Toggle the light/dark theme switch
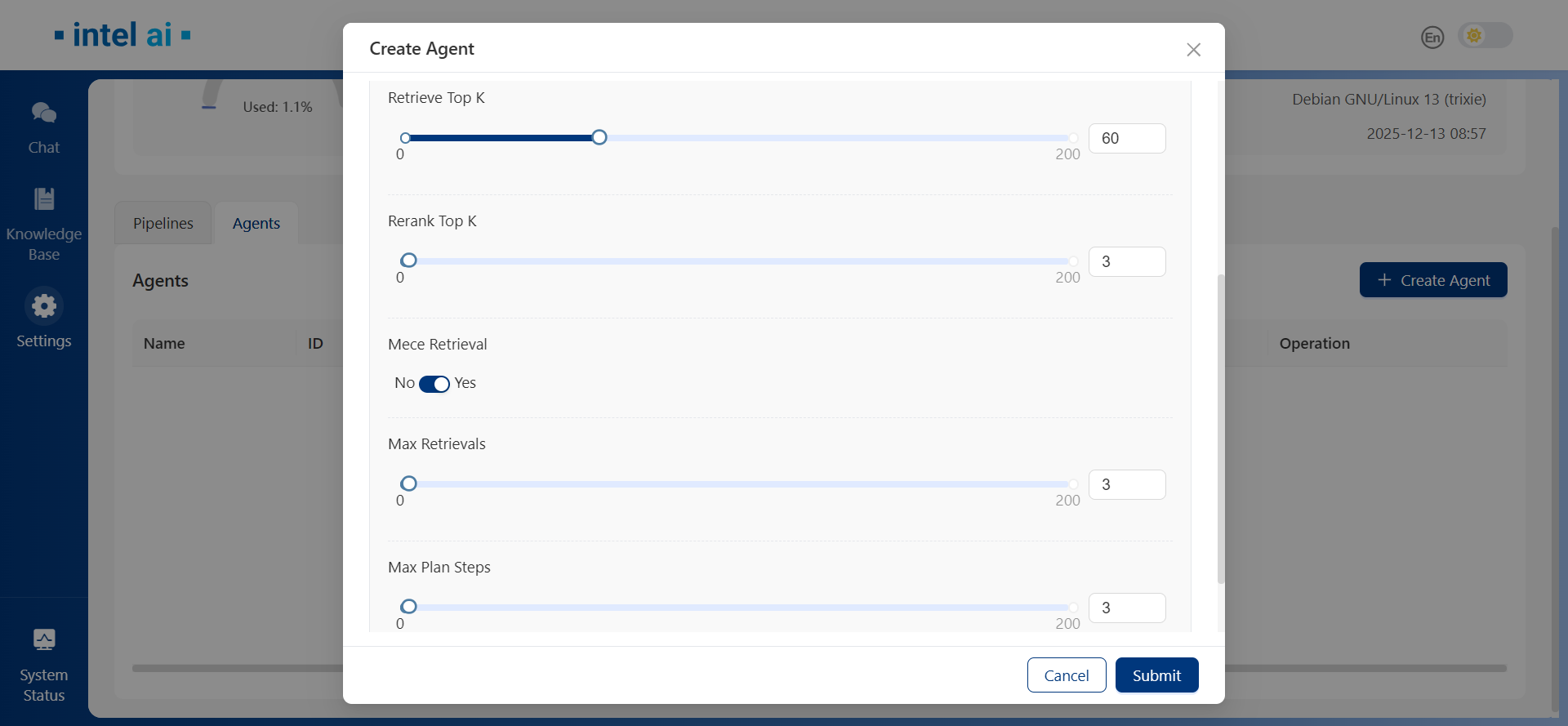The image size is (1568, 726). [x=1485, y=36]
